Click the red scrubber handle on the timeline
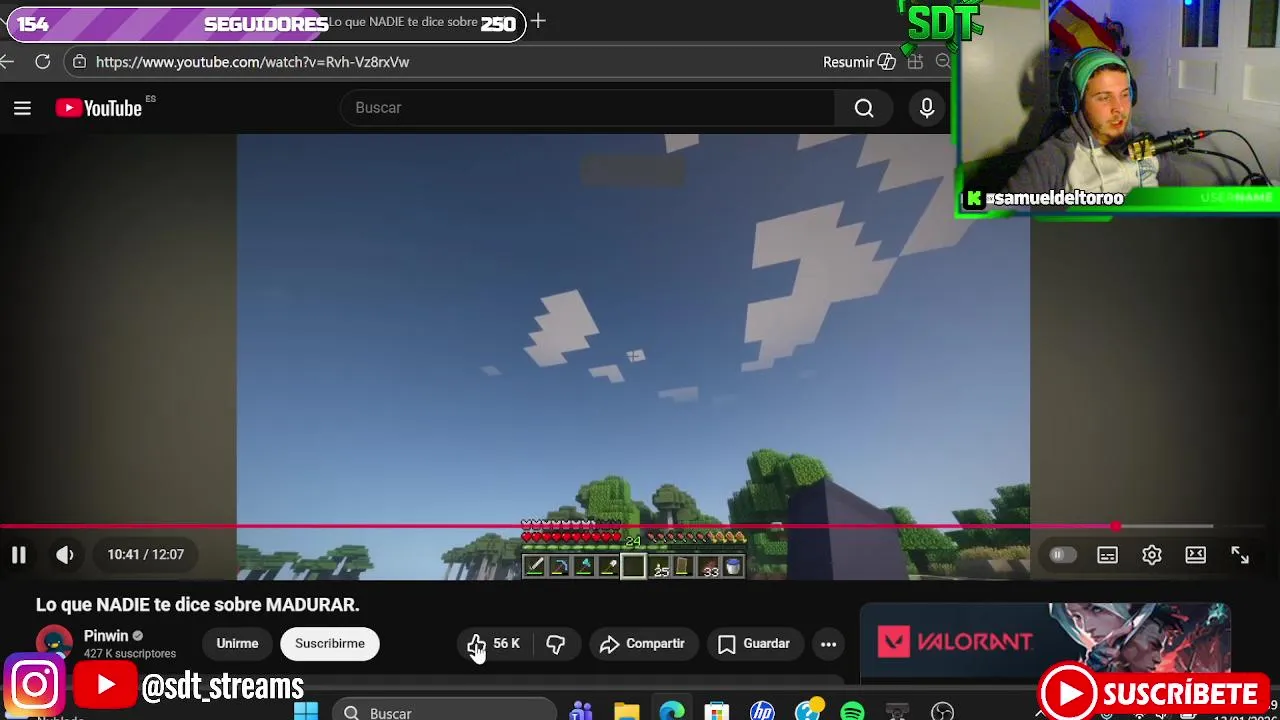Image resolution: width=1280 pixels, height=720 pixels. pos(1115,526)
